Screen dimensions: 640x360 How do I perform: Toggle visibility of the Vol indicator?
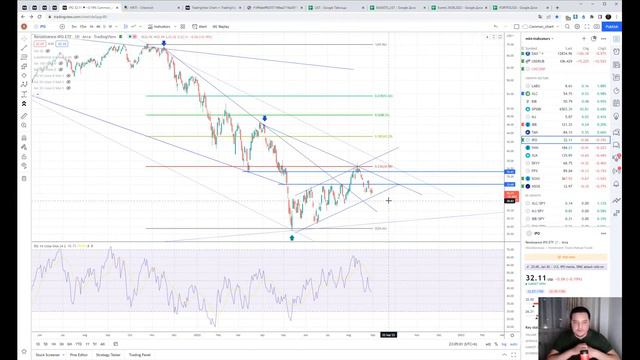click(48, 51)
